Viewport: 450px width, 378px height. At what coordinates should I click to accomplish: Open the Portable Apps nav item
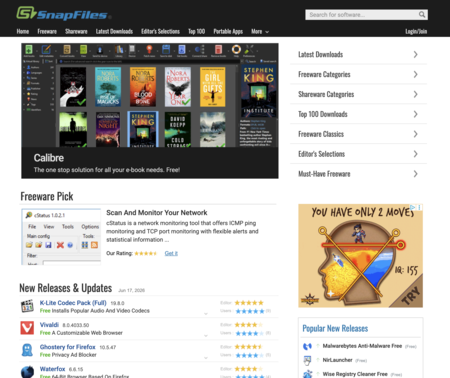(x=228, y=31)
